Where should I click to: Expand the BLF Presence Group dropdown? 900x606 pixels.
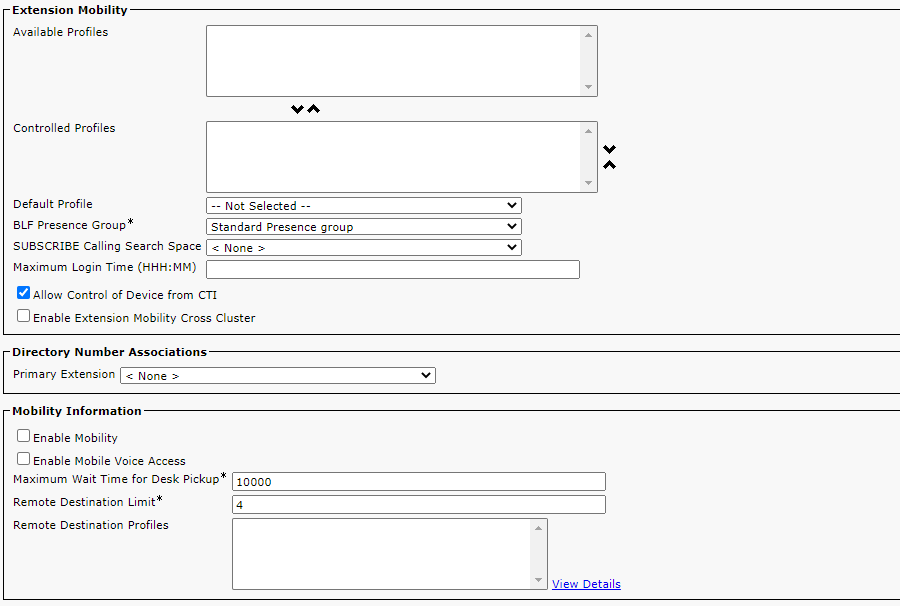pyautogui.click(x=363, y=227)
